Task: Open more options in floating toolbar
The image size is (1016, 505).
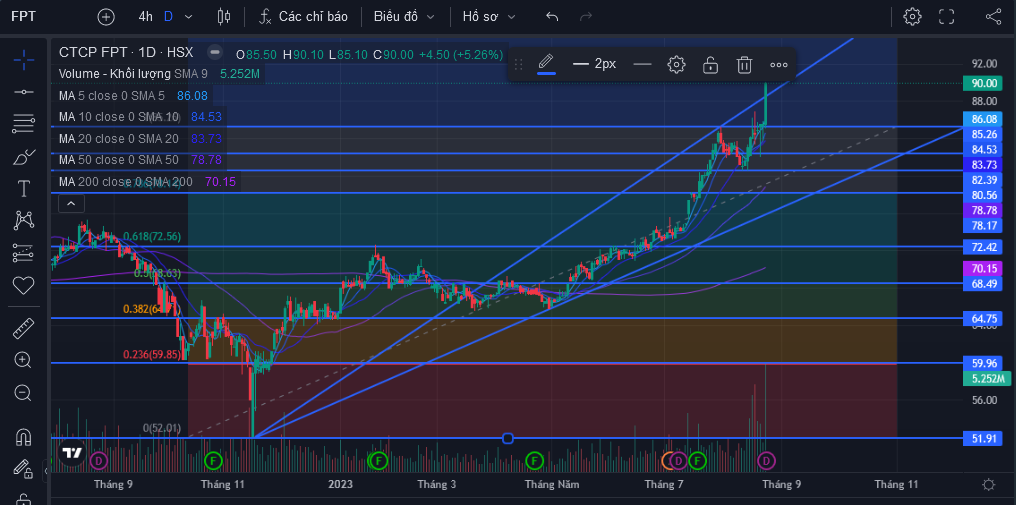Action: coord(779,64)
